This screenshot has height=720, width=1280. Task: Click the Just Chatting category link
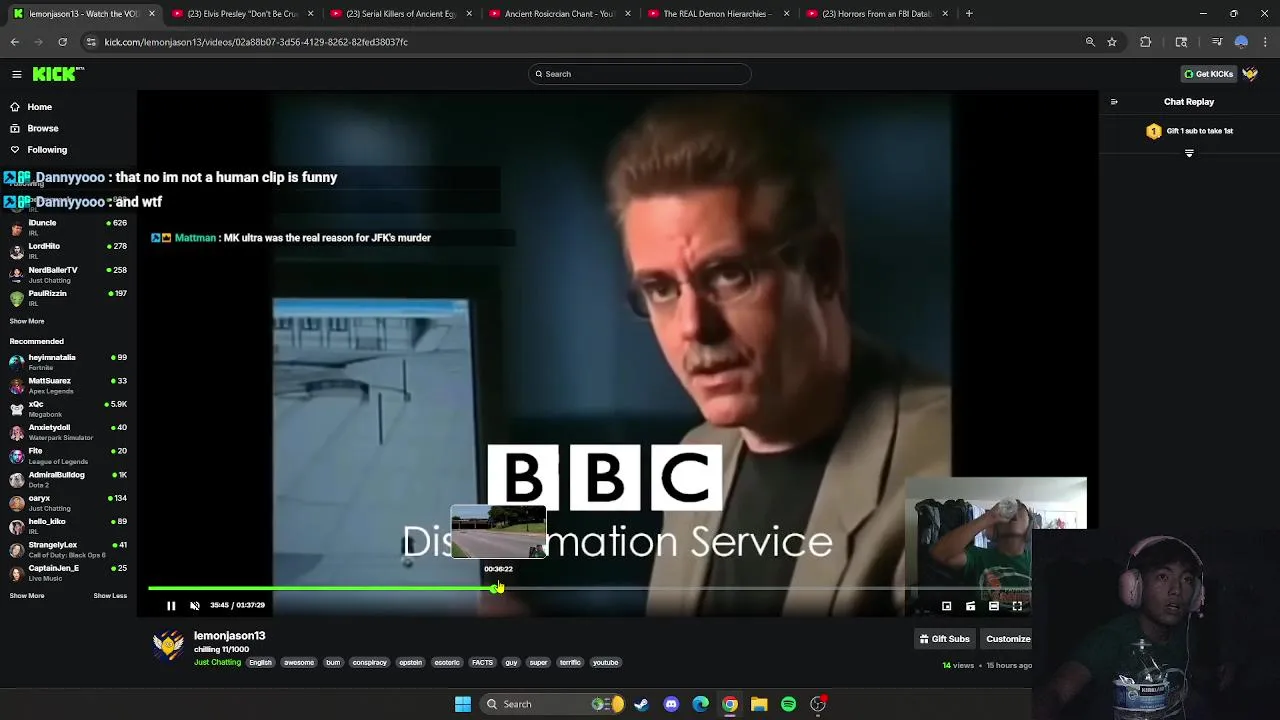[217, 662]
